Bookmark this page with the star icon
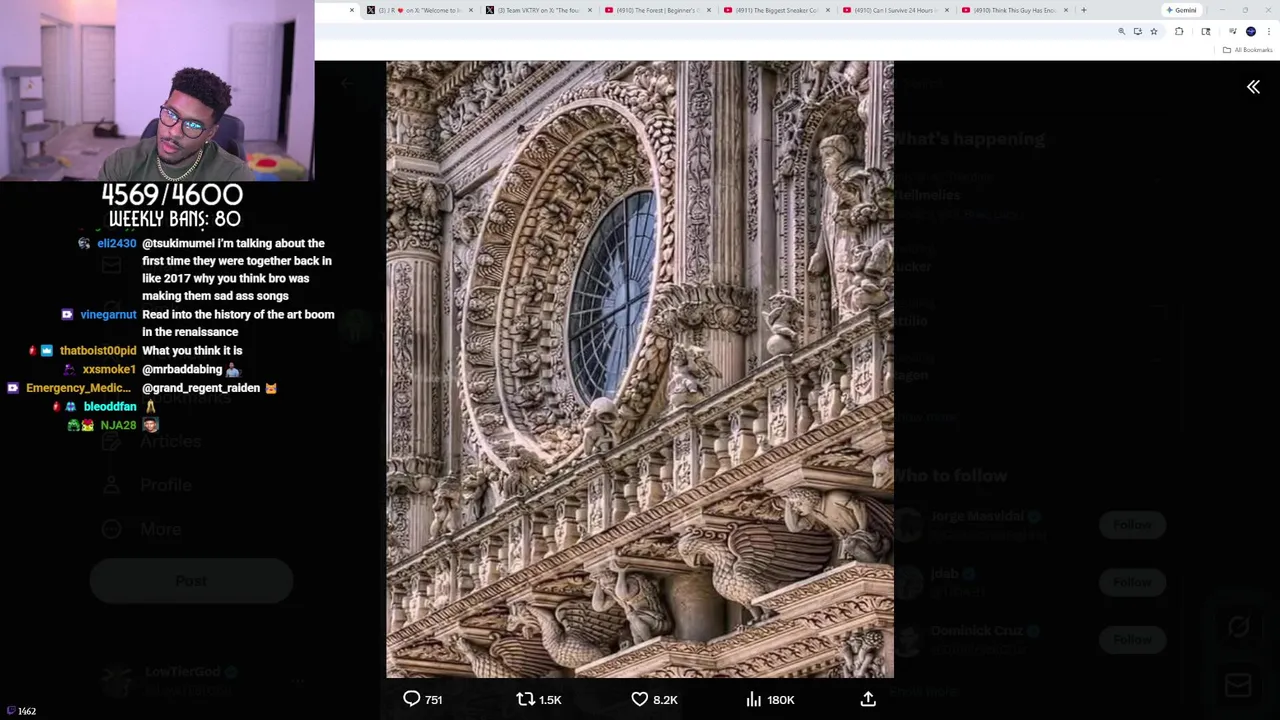This screenshot has height=720, width=1280. tap(1153, 32)
